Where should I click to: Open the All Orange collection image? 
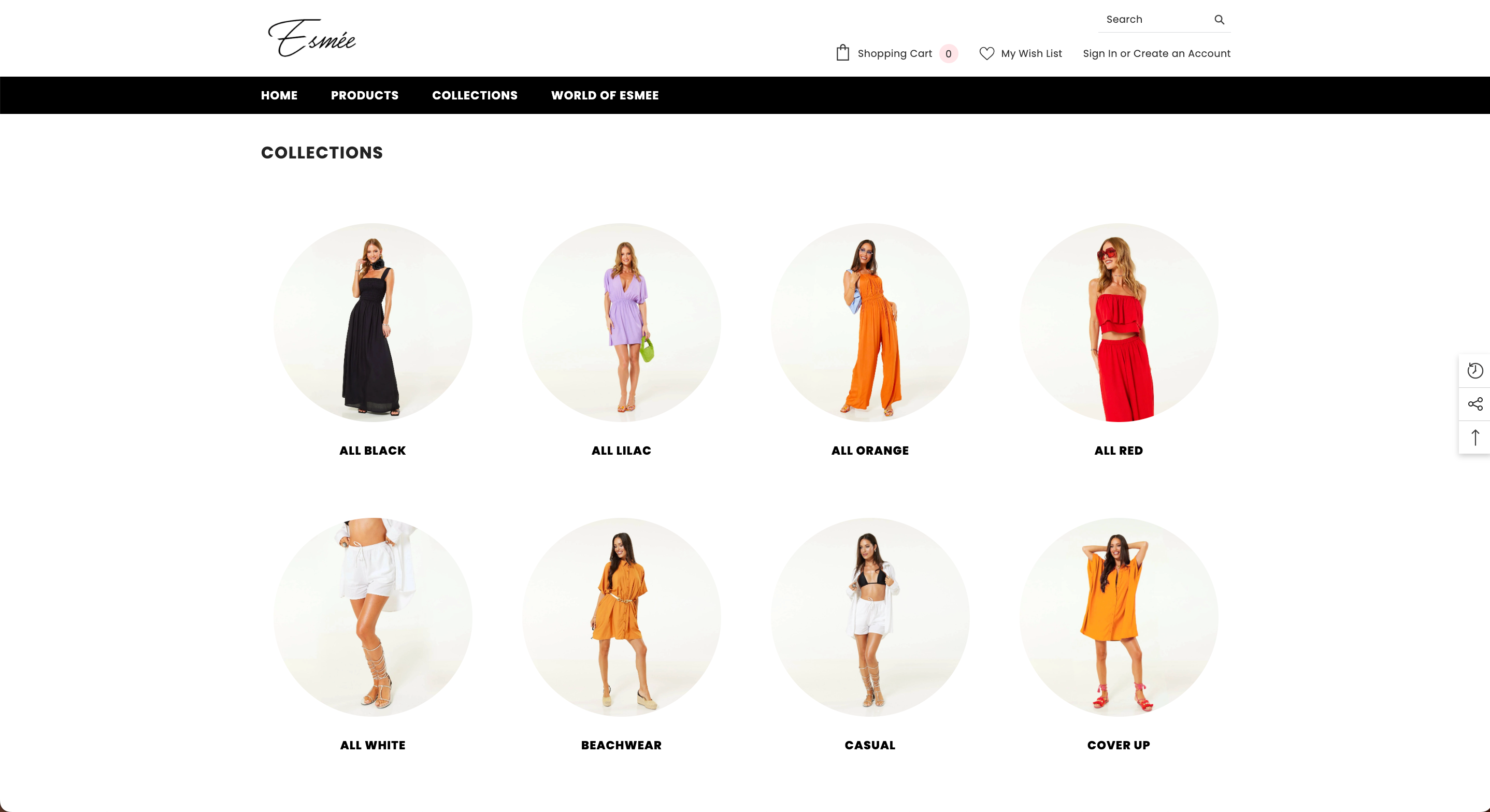[870, 323]
